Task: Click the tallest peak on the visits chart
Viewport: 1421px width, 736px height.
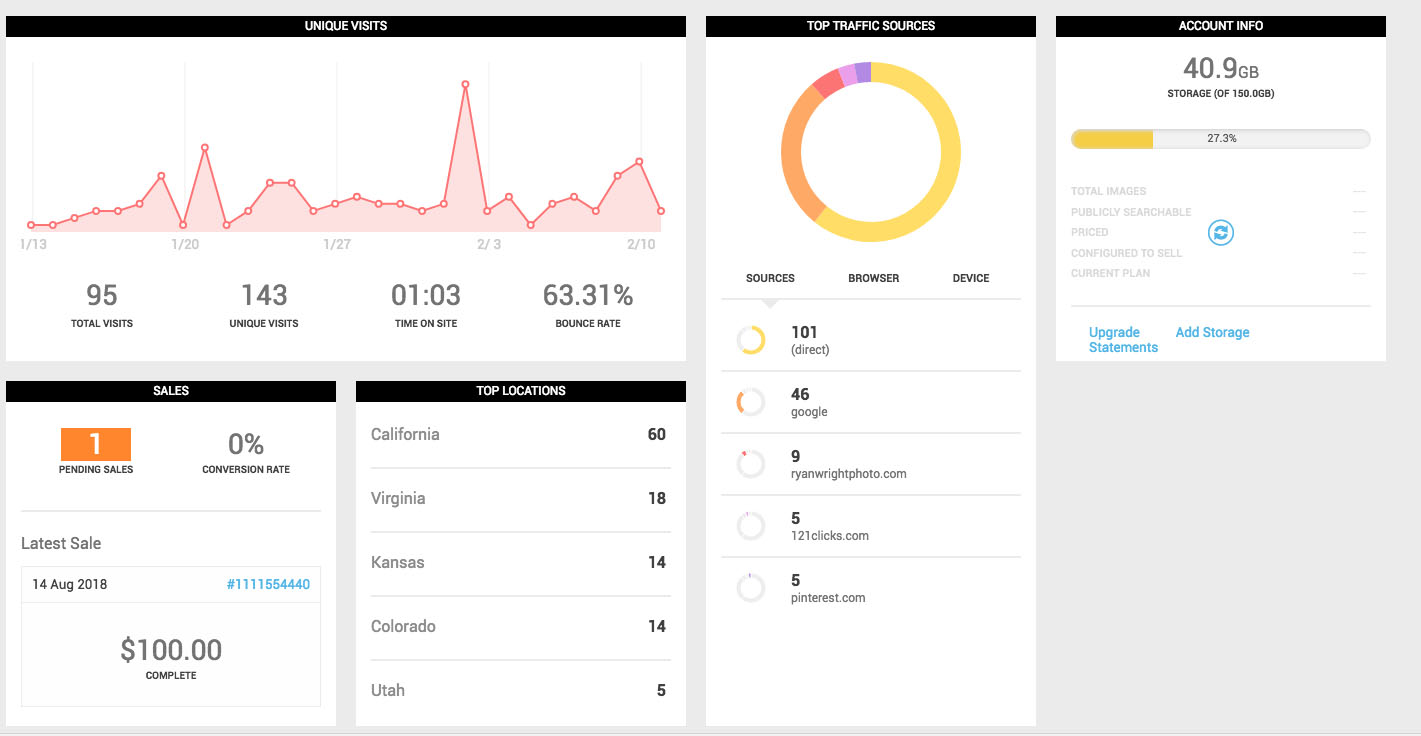Action: 464,84
